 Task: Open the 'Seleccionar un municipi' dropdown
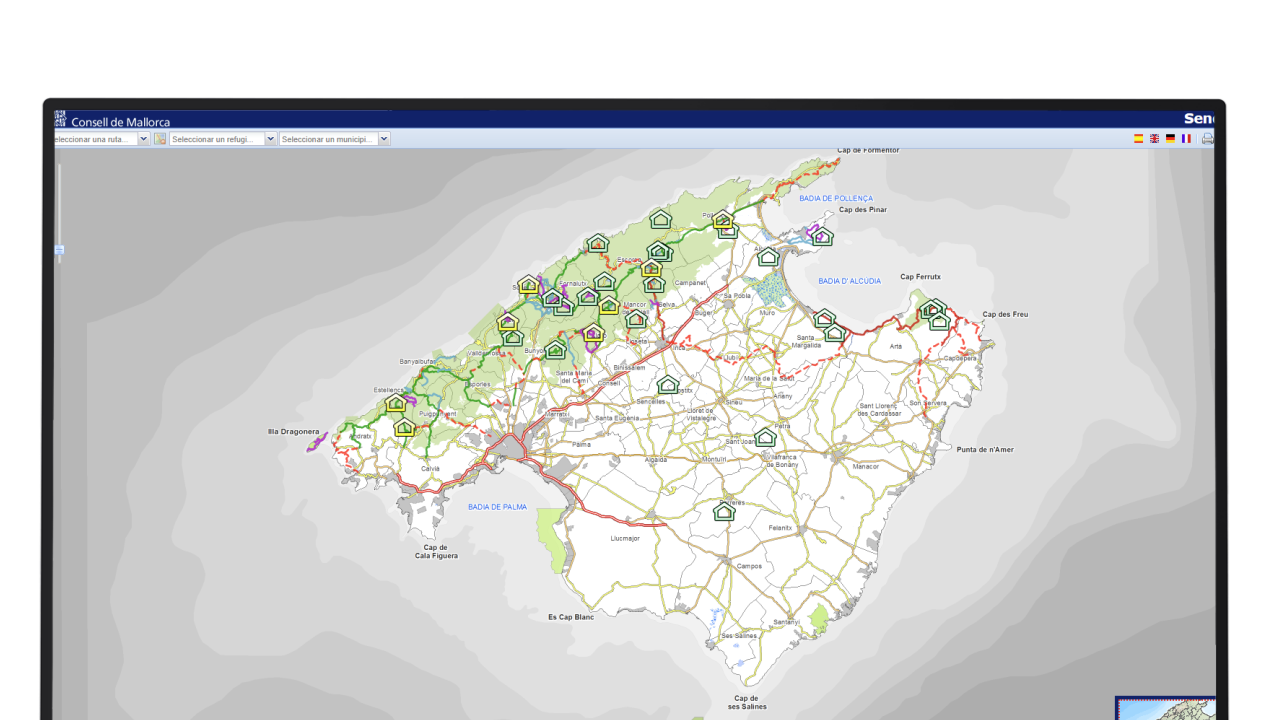[335, 139]
